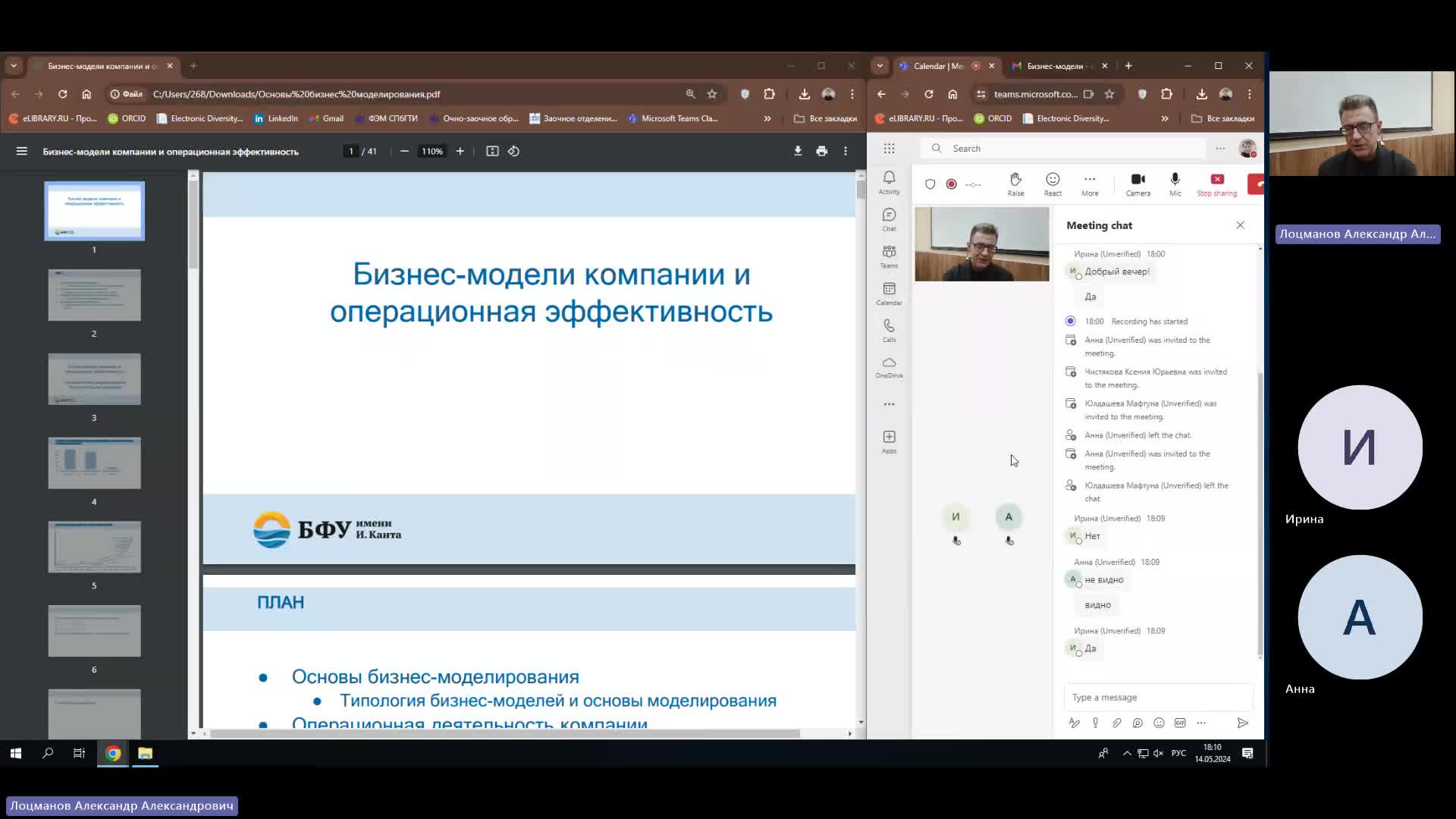Open Teams Calls
This screenshot has height=819, width=1456.
pyautogui.click(x=889, y=330)
